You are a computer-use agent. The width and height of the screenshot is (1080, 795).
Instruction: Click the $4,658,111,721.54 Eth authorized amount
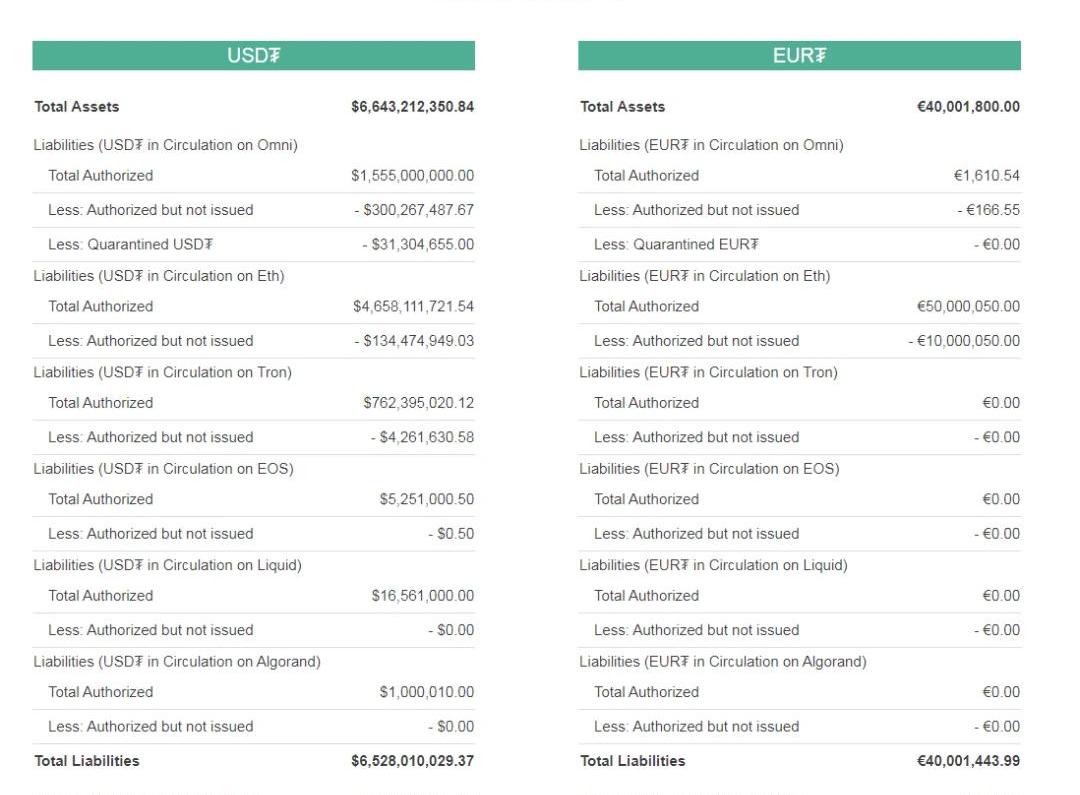point(413,306)
